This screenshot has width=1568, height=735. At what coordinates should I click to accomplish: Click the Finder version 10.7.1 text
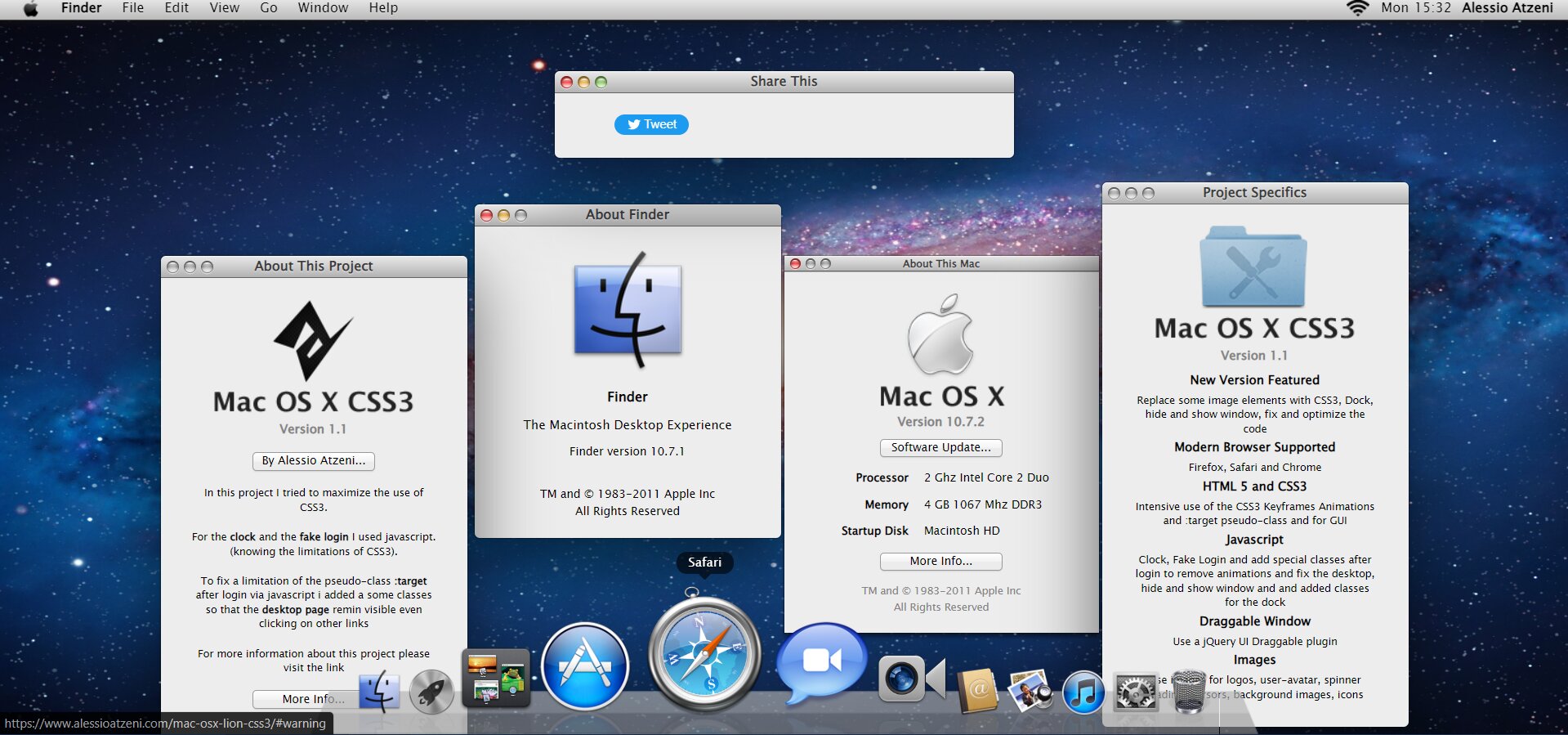628,451
